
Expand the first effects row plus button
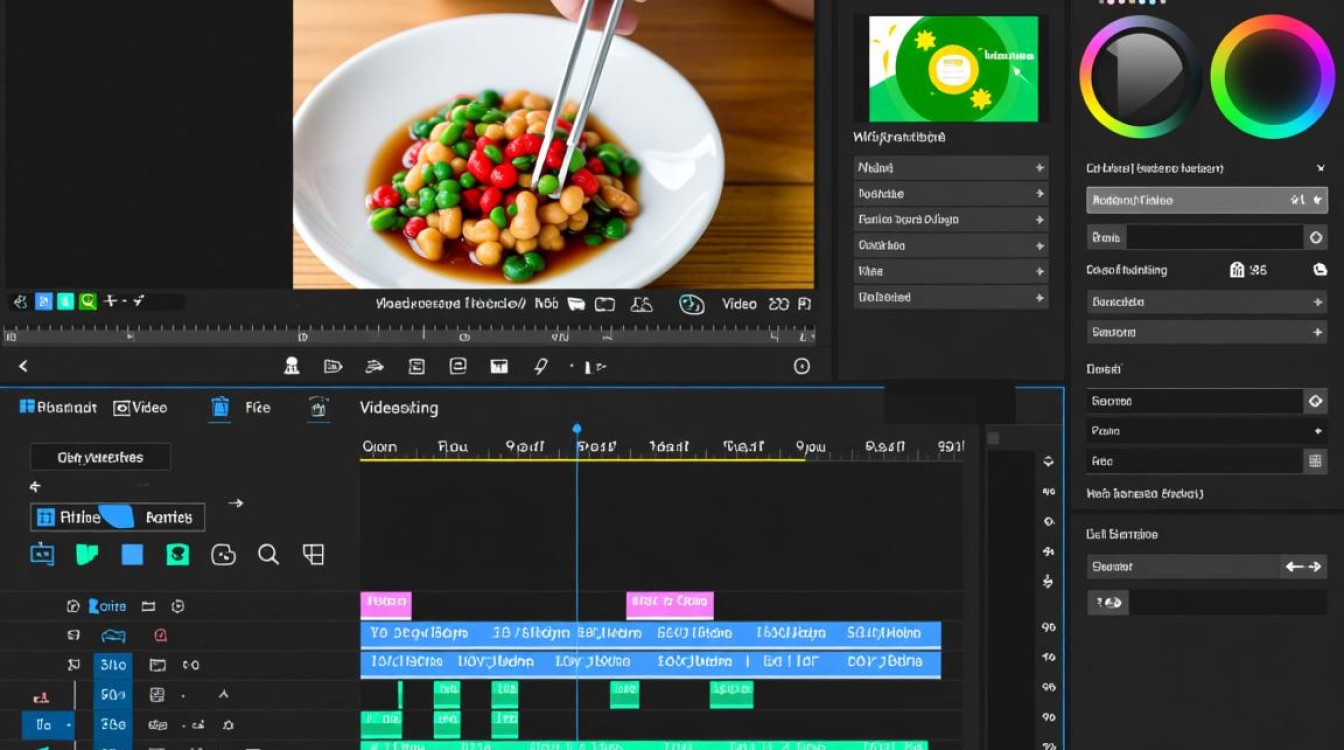[1040, 168]
